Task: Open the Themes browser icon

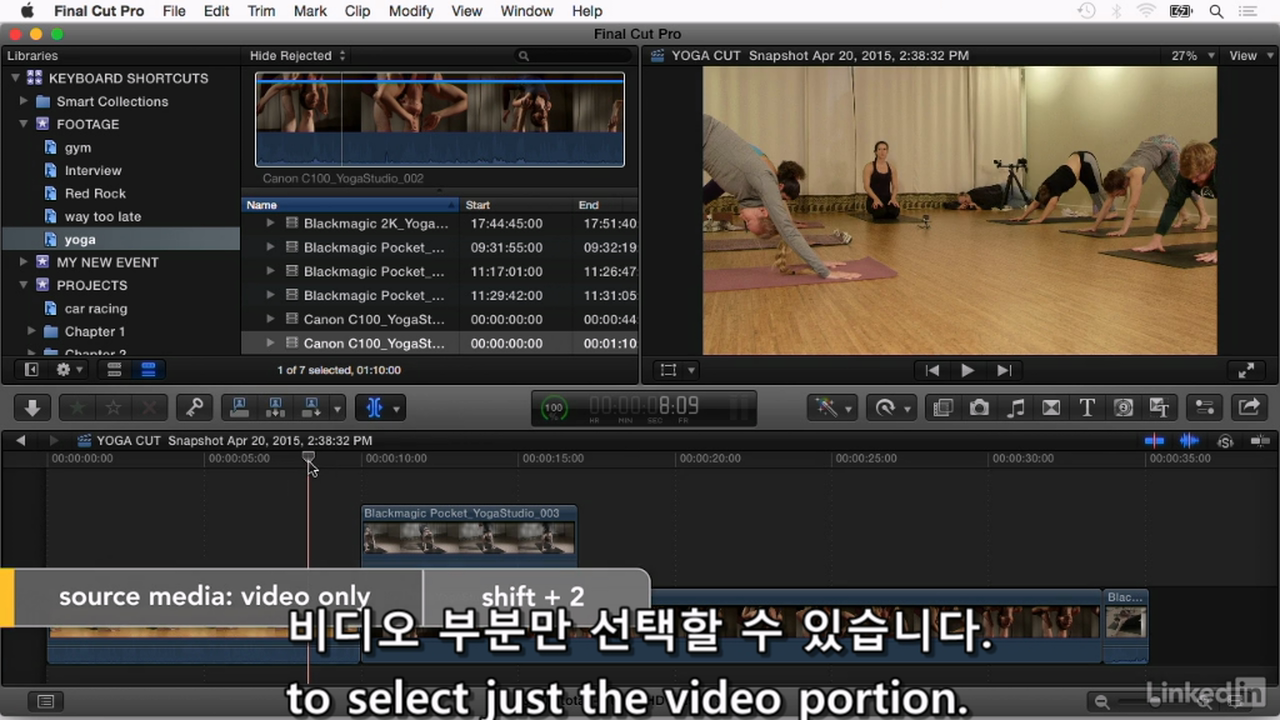Action: [x=1159, y=407]
